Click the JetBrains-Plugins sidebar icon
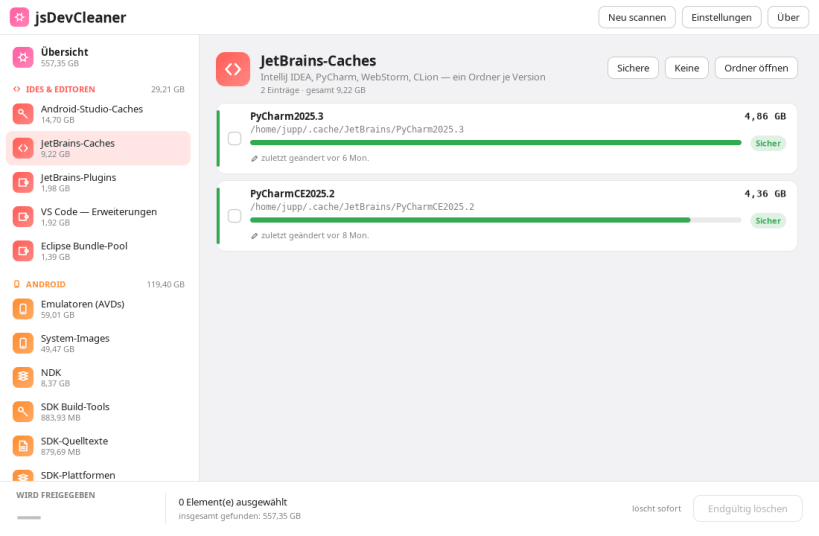This screenshot has height=536, width=819. pos(23,182)
